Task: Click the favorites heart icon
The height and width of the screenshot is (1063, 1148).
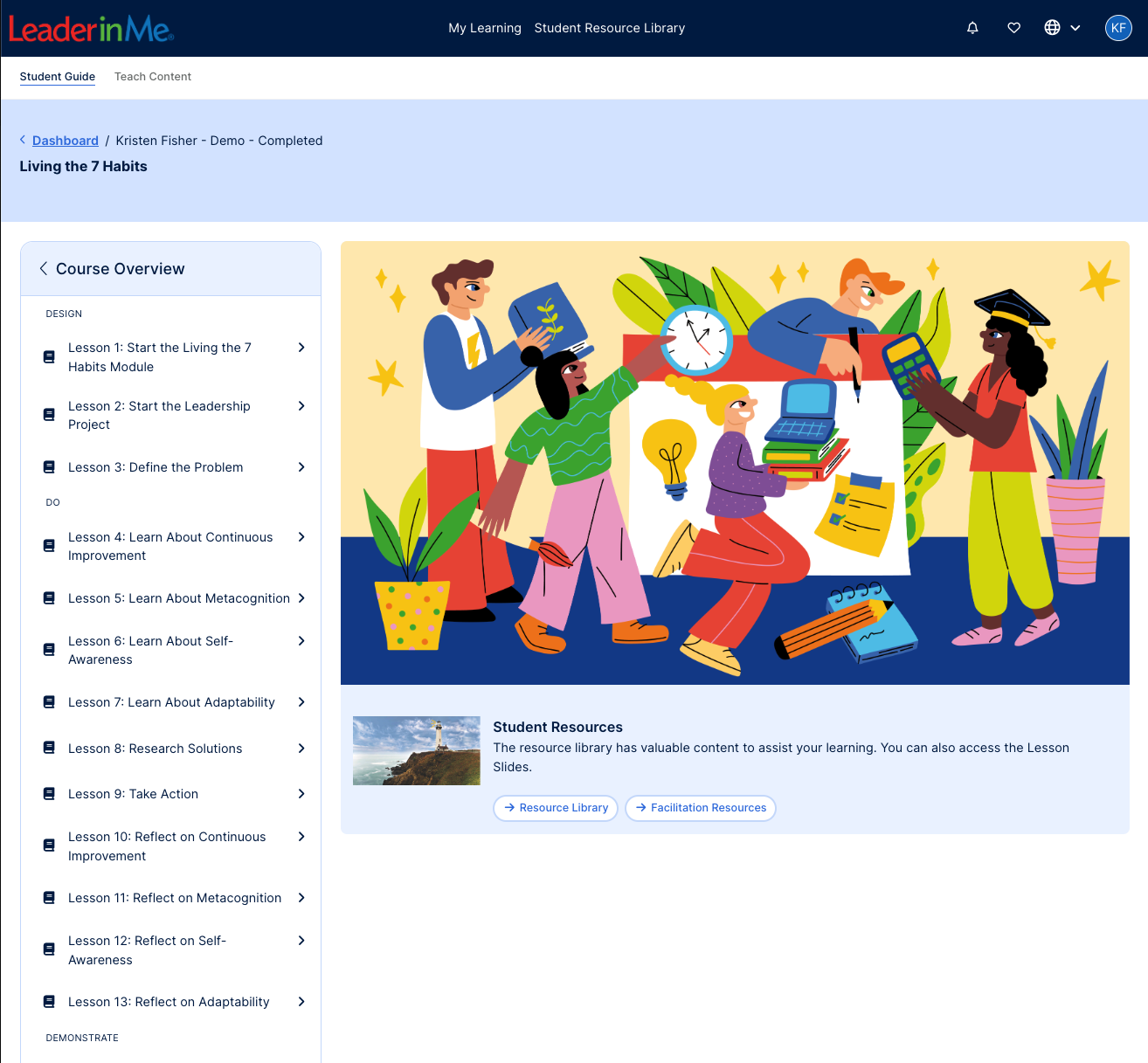Action: click(x=1014, y=28)
